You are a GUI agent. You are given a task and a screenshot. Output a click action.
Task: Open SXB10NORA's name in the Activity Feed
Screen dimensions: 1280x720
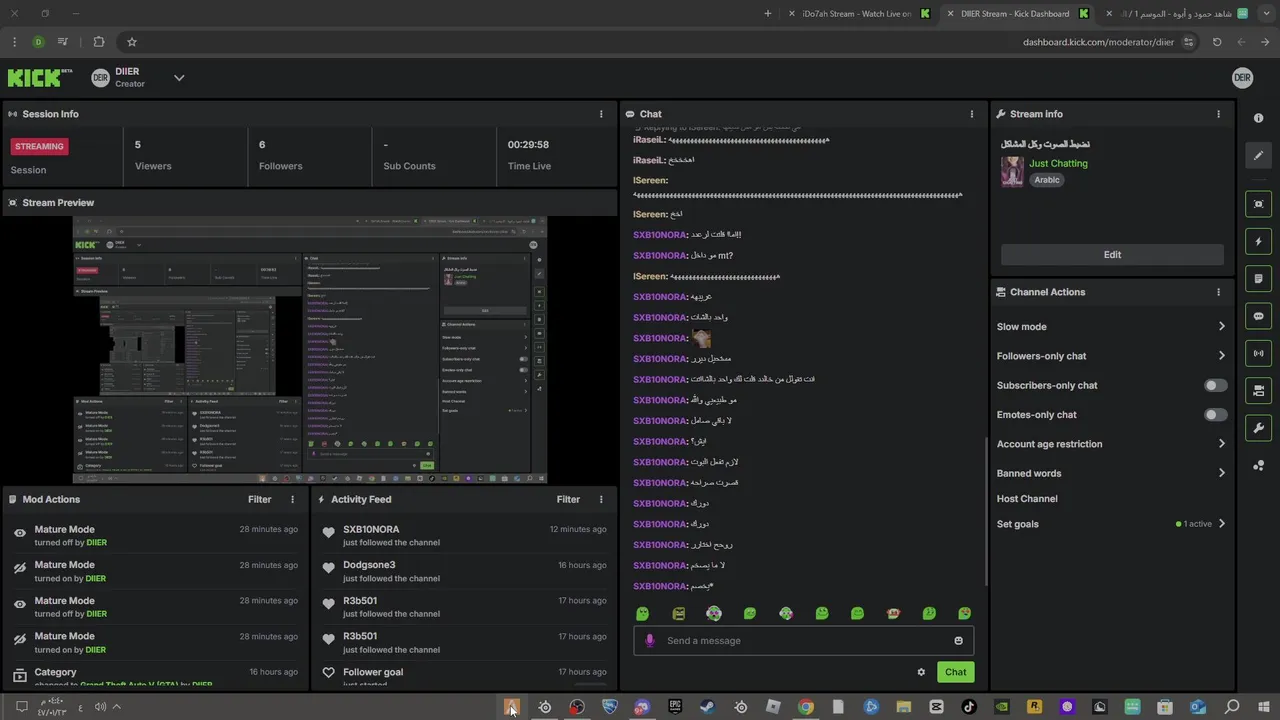pyautogui.click(x=371, y=529)
